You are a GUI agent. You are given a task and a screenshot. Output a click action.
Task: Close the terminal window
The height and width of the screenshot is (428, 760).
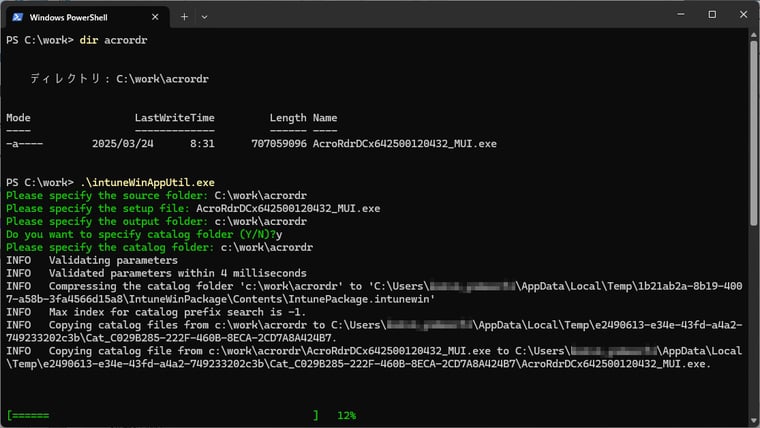pyautogui.click(x=743, y=14)
